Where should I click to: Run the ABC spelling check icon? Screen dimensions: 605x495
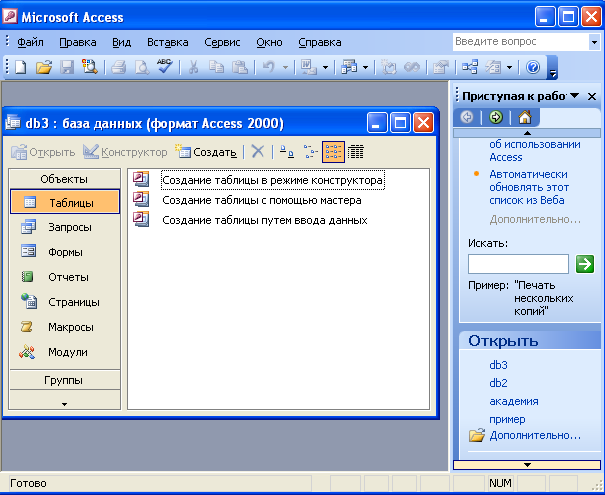coord(165,66)
